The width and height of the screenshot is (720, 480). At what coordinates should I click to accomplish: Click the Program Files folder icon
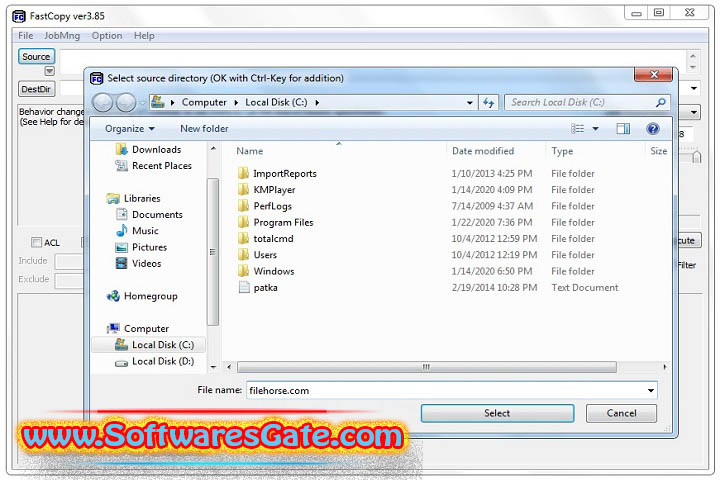[x=243, y=222]
